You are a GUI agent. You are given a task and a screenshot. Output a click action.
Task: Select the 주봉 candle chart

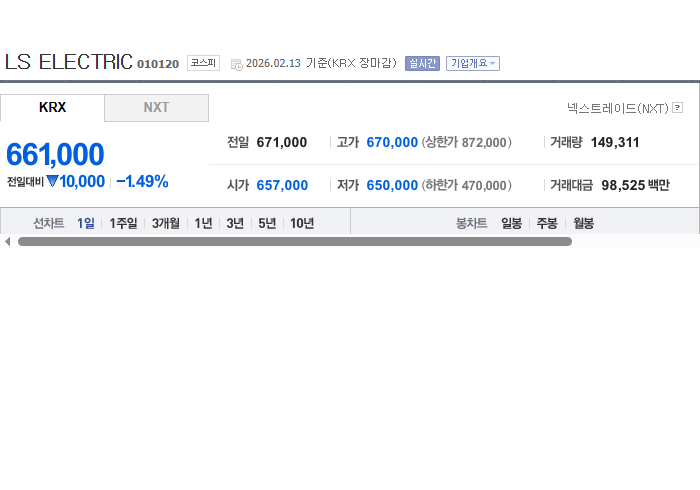(x=547, y=223)
